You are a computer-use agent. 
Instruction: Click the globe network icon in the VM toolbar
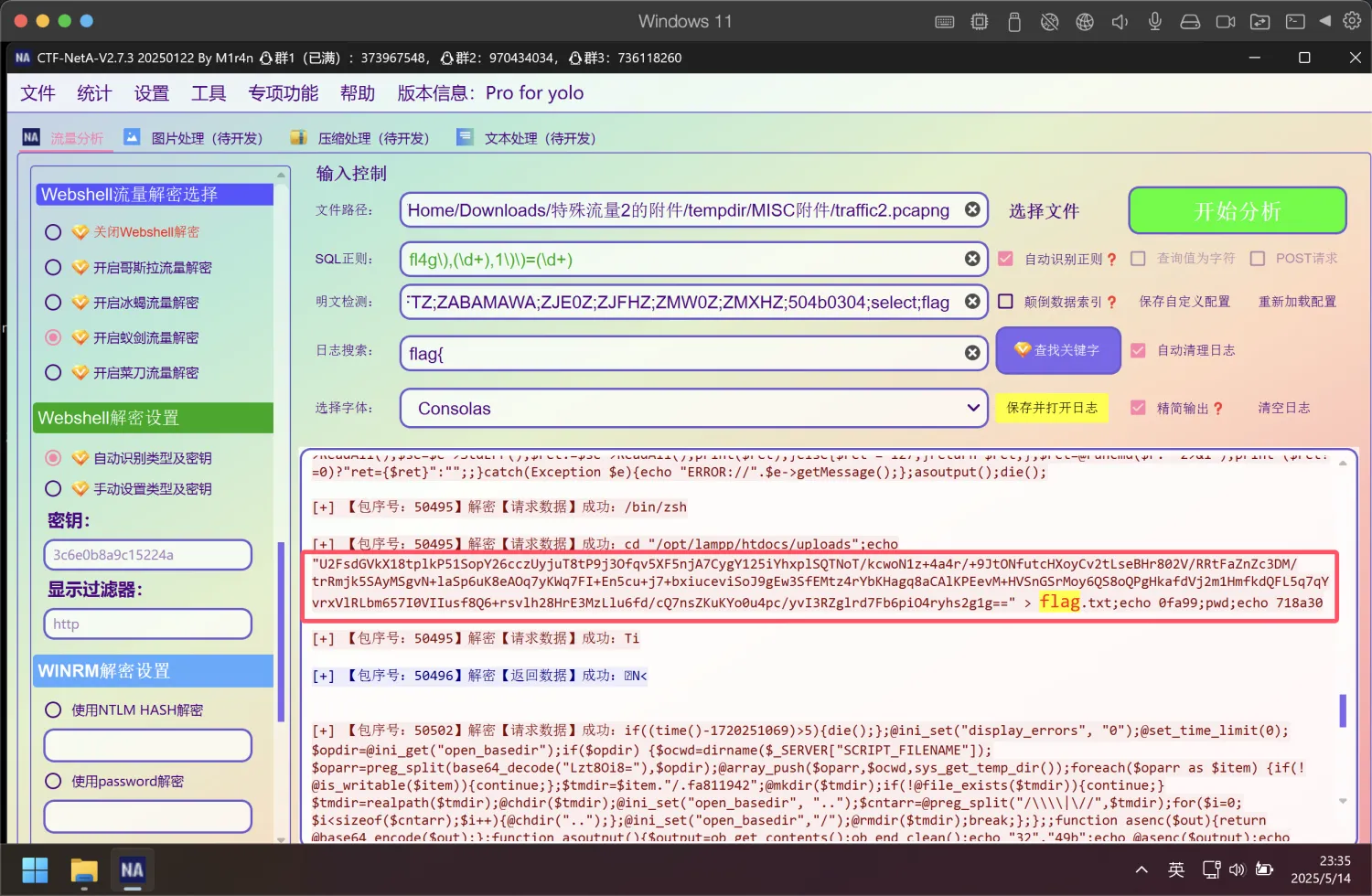click(x=1085, y=22)
